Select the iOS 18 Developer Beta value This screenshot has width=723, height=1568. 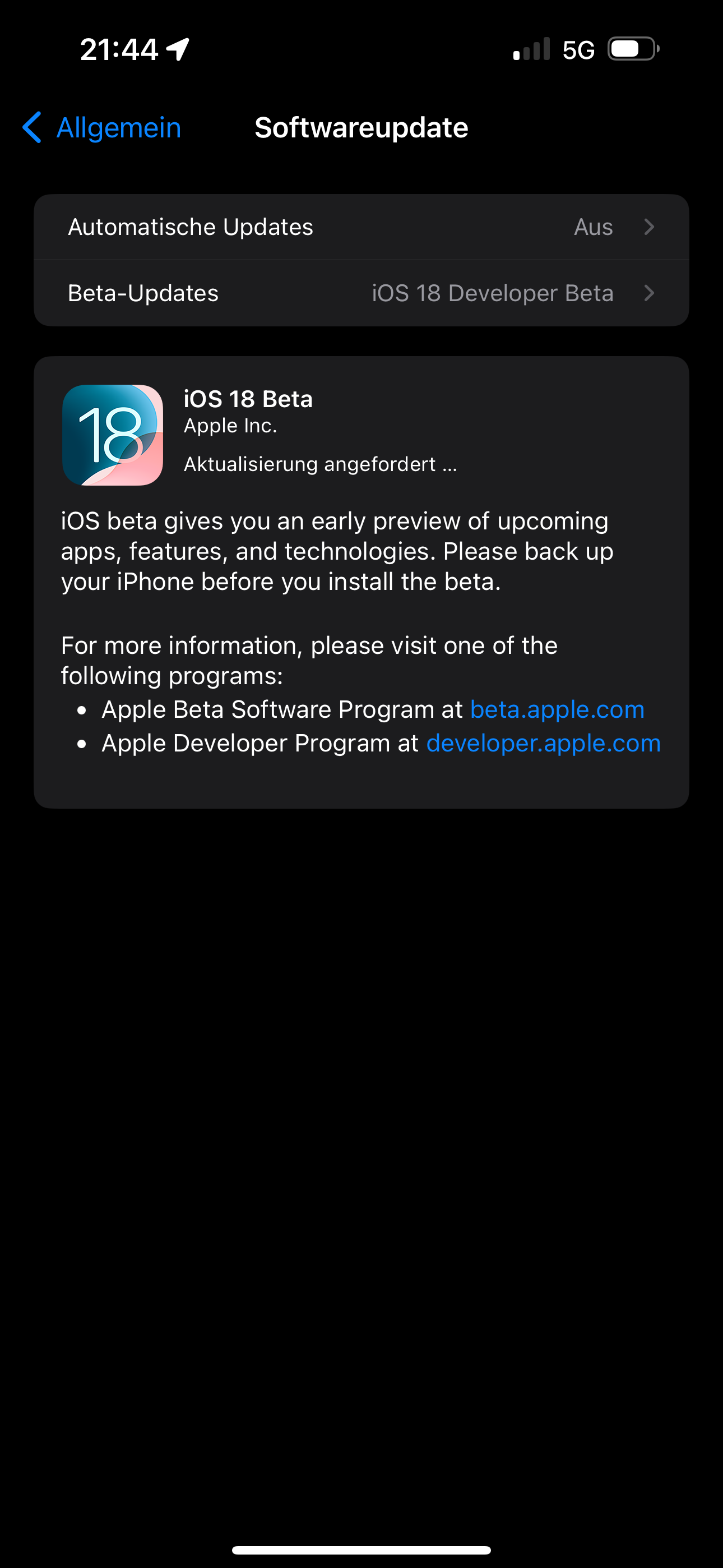(x=492, y=293)
